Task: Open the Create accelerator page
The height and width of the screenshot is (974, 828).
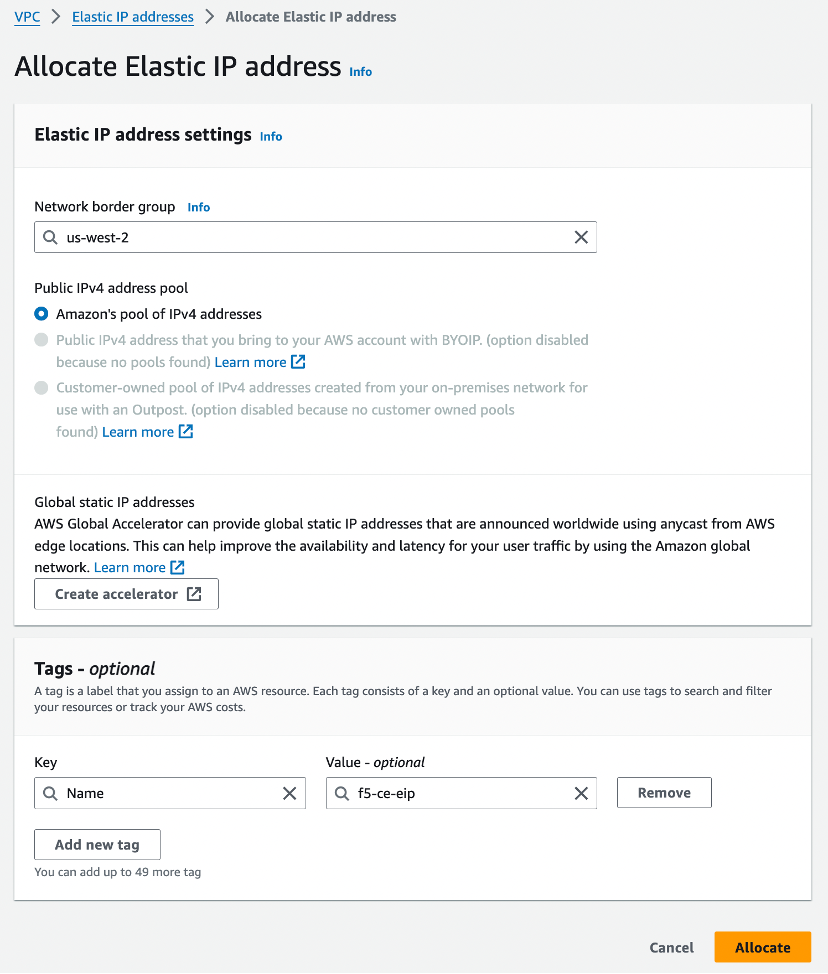Action: click(126, 593)
